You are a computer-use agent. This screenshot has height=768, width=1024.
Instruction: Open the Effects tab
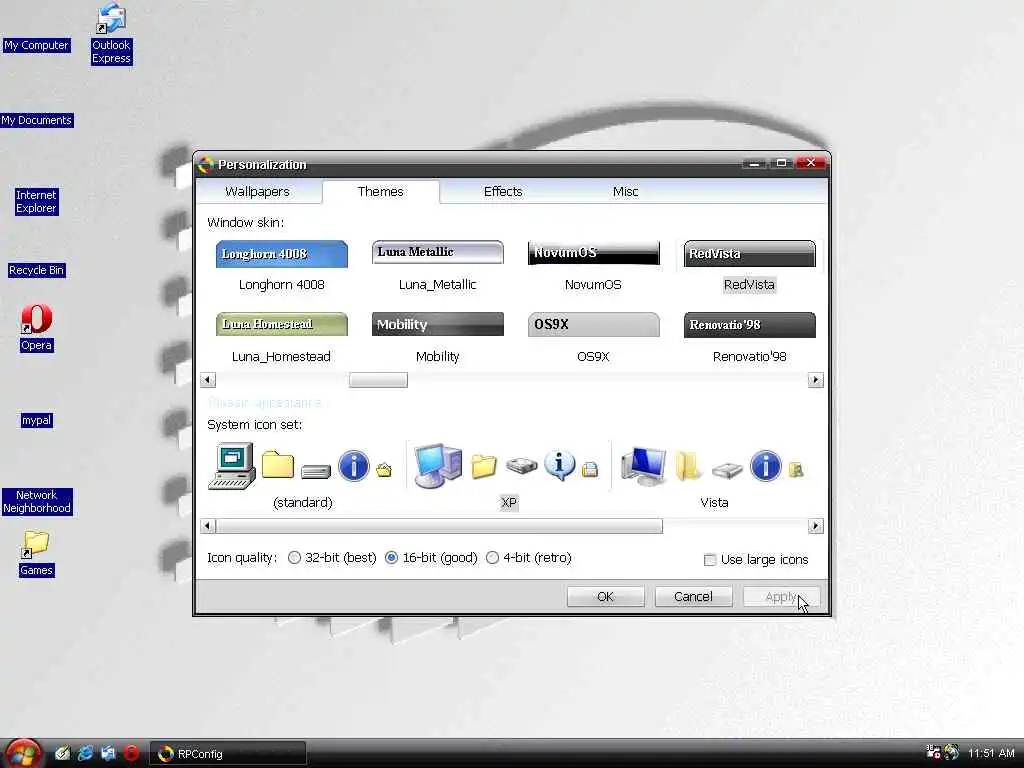(x=503, y=191)
